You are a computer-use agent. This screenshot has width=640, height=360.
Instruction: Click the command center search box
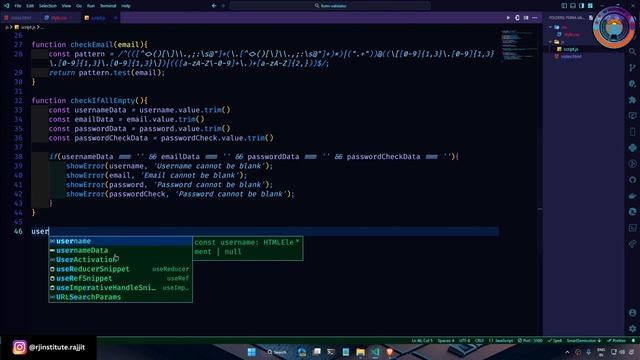[x=330, y=6]
